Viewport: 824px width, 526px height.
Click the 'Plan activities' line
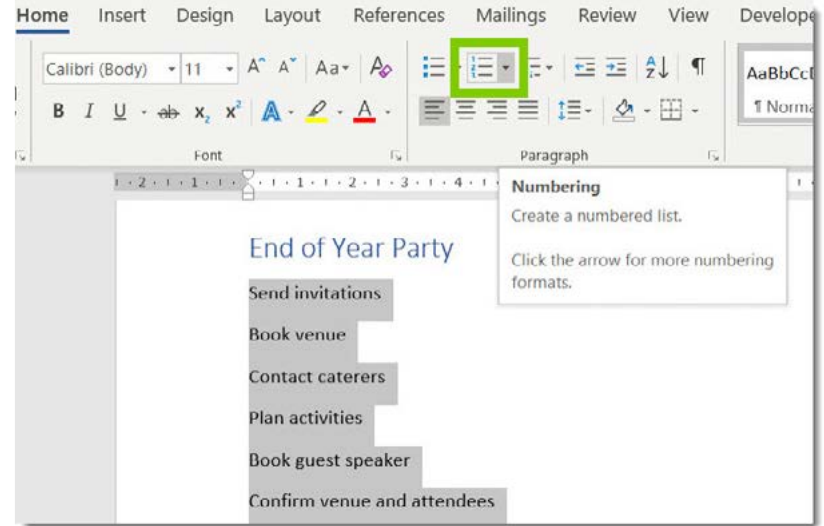[x=305, y=418]
